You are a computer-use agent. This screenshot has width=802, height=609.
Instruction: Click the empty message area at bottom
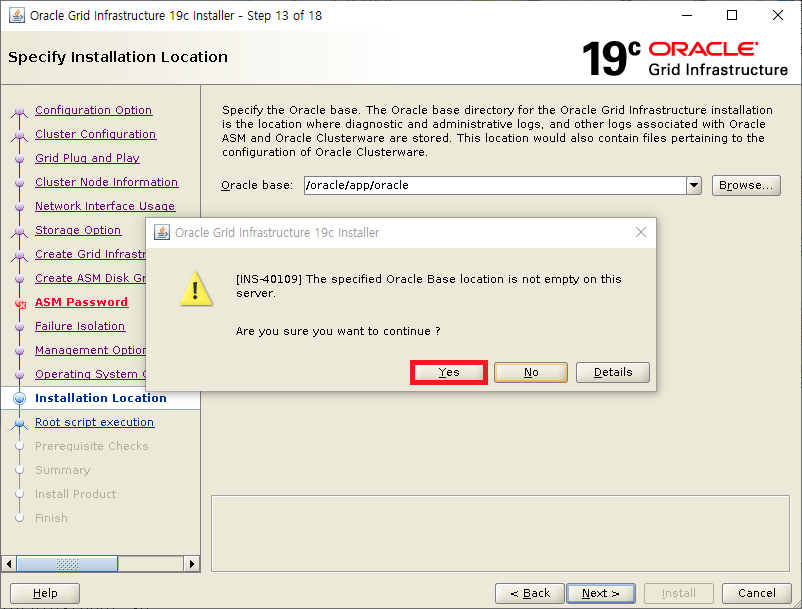(500, 533)
